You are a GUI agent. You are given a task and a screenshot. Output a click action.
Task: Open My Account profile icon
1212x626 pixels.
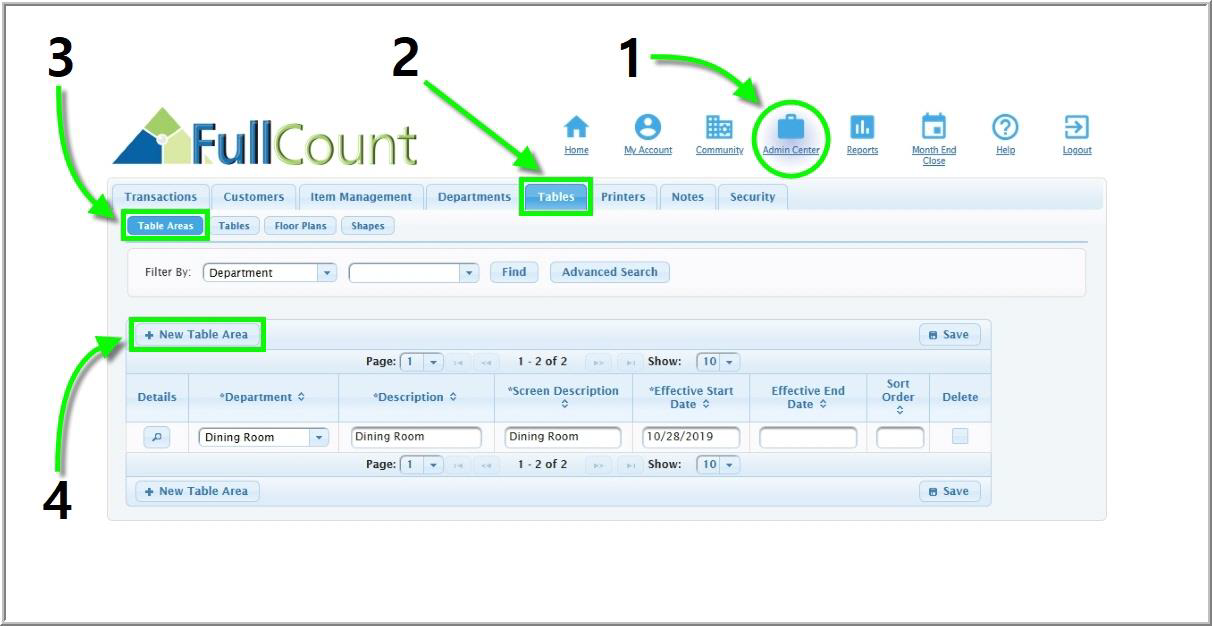click(648, 128)
